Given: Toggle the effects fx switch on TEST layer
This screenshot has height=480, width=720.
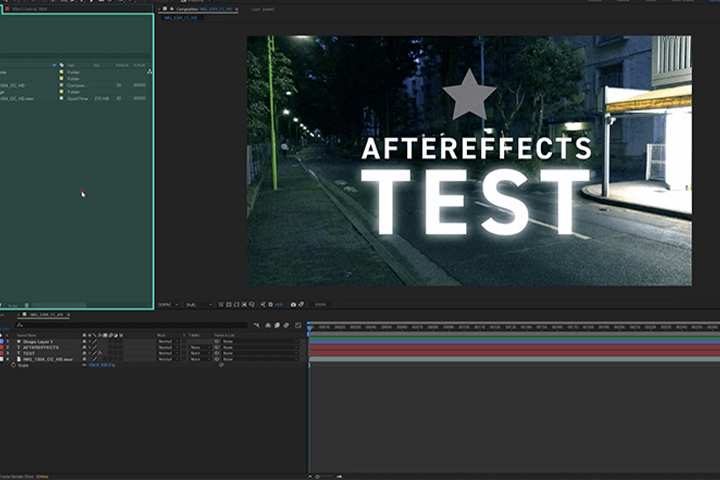Looking at the screenshot, I should [100, 353].
